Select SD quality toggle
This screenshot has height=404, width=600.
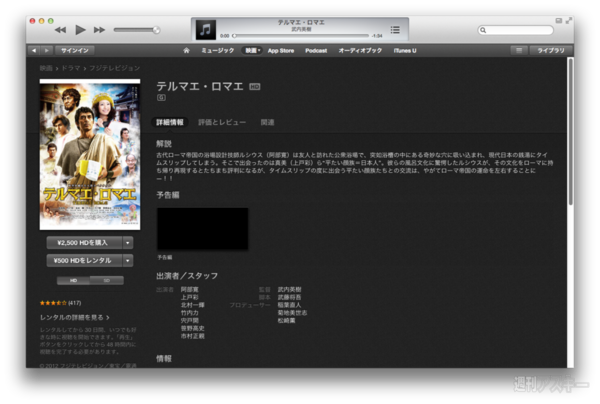point(107,280)
